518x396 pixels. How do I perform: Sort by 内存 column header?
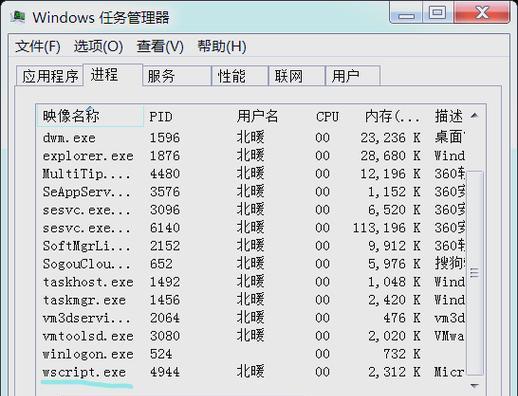click(x=392, y=116)
